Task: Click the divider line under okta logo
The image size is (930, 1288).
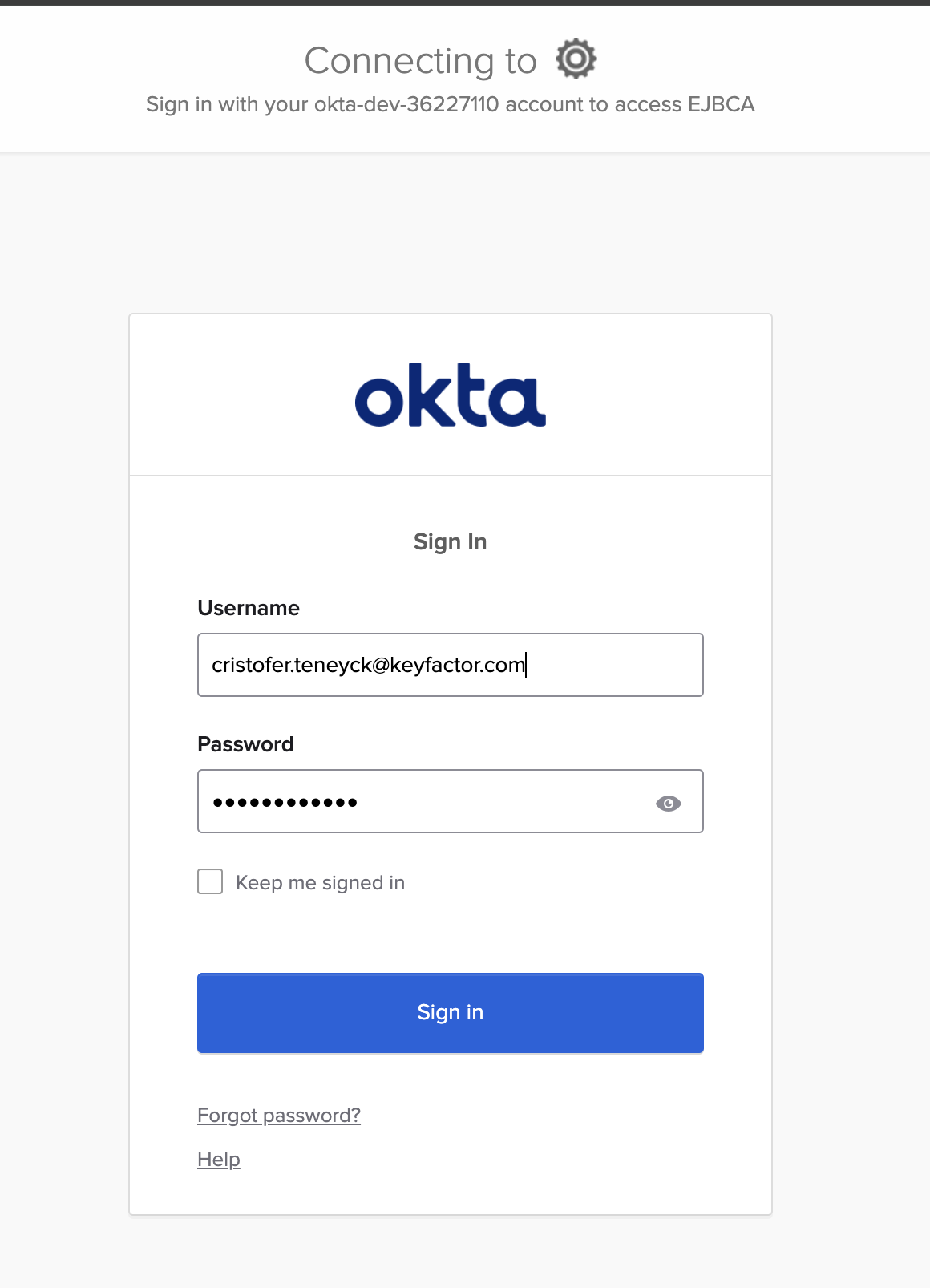Action: tap(450, 476)
